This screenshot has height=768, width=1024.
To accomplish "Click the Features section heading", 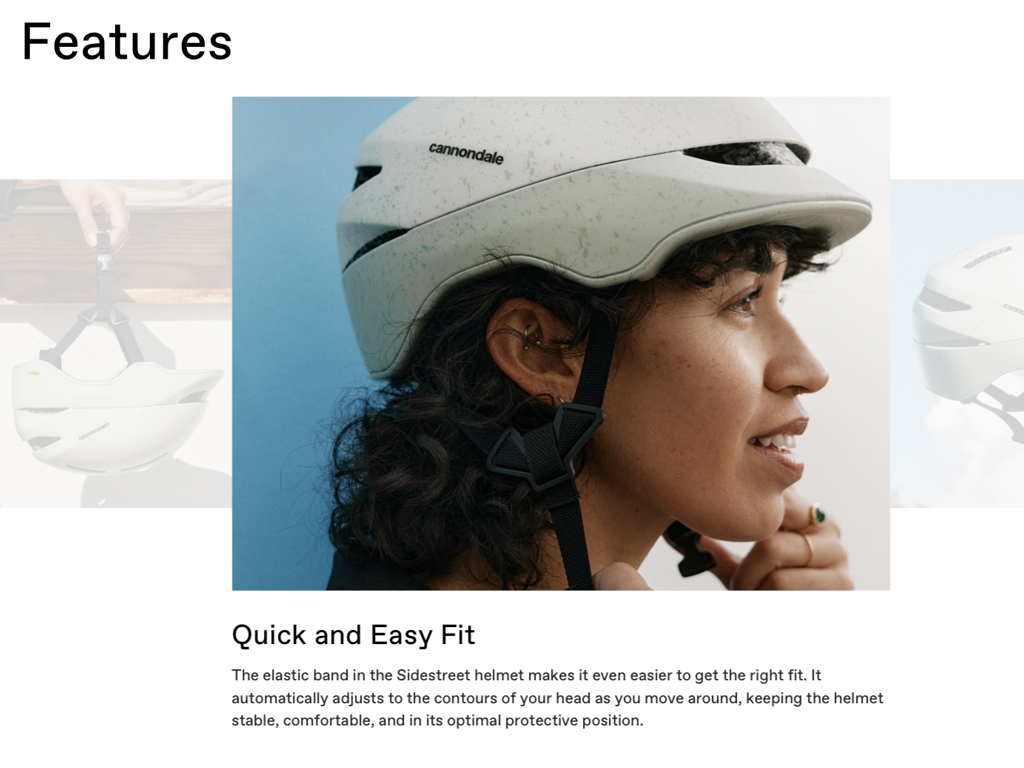I will 127,42.
